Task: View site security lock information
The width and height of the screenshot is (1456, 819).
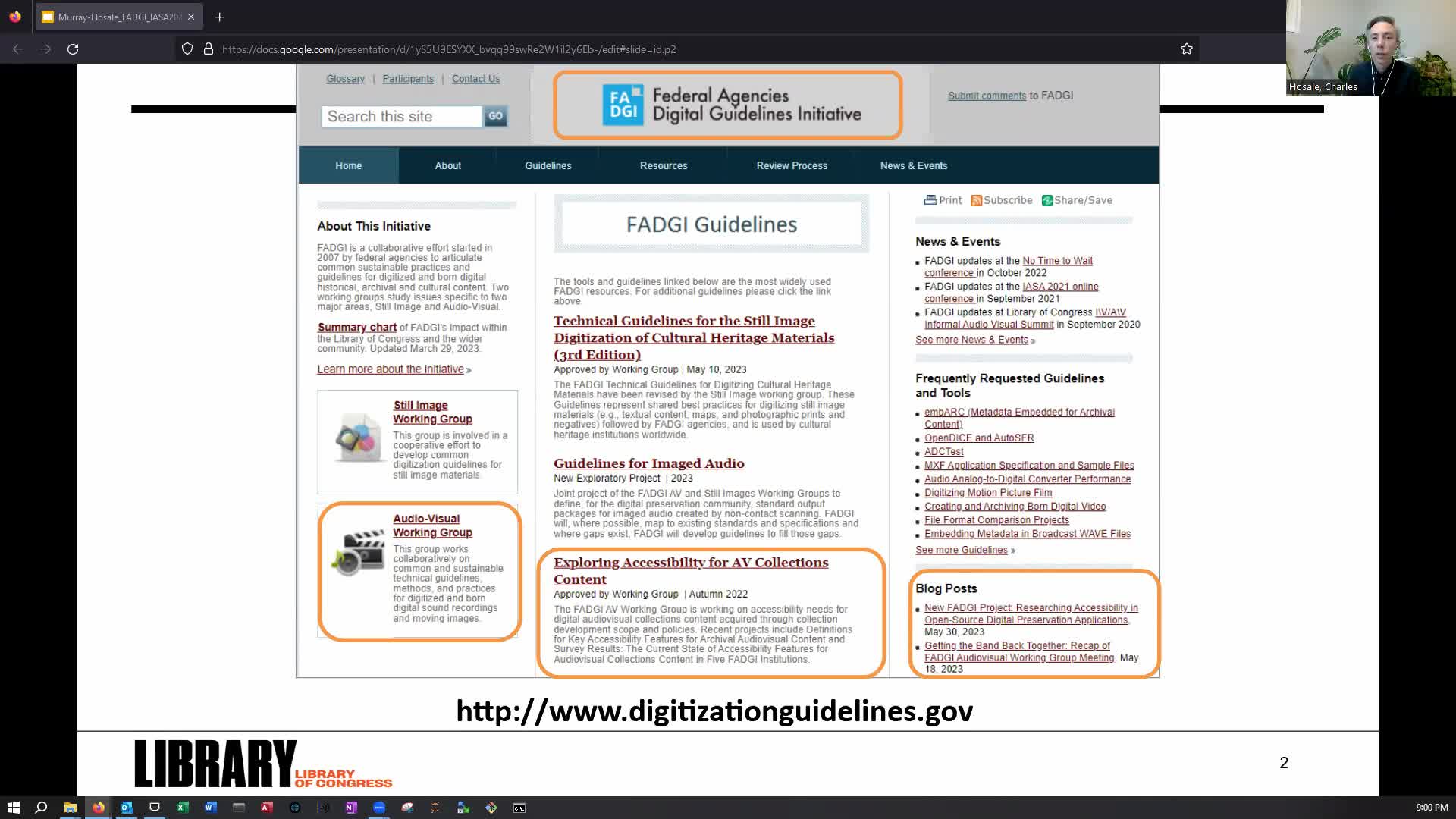Action: 209,49
